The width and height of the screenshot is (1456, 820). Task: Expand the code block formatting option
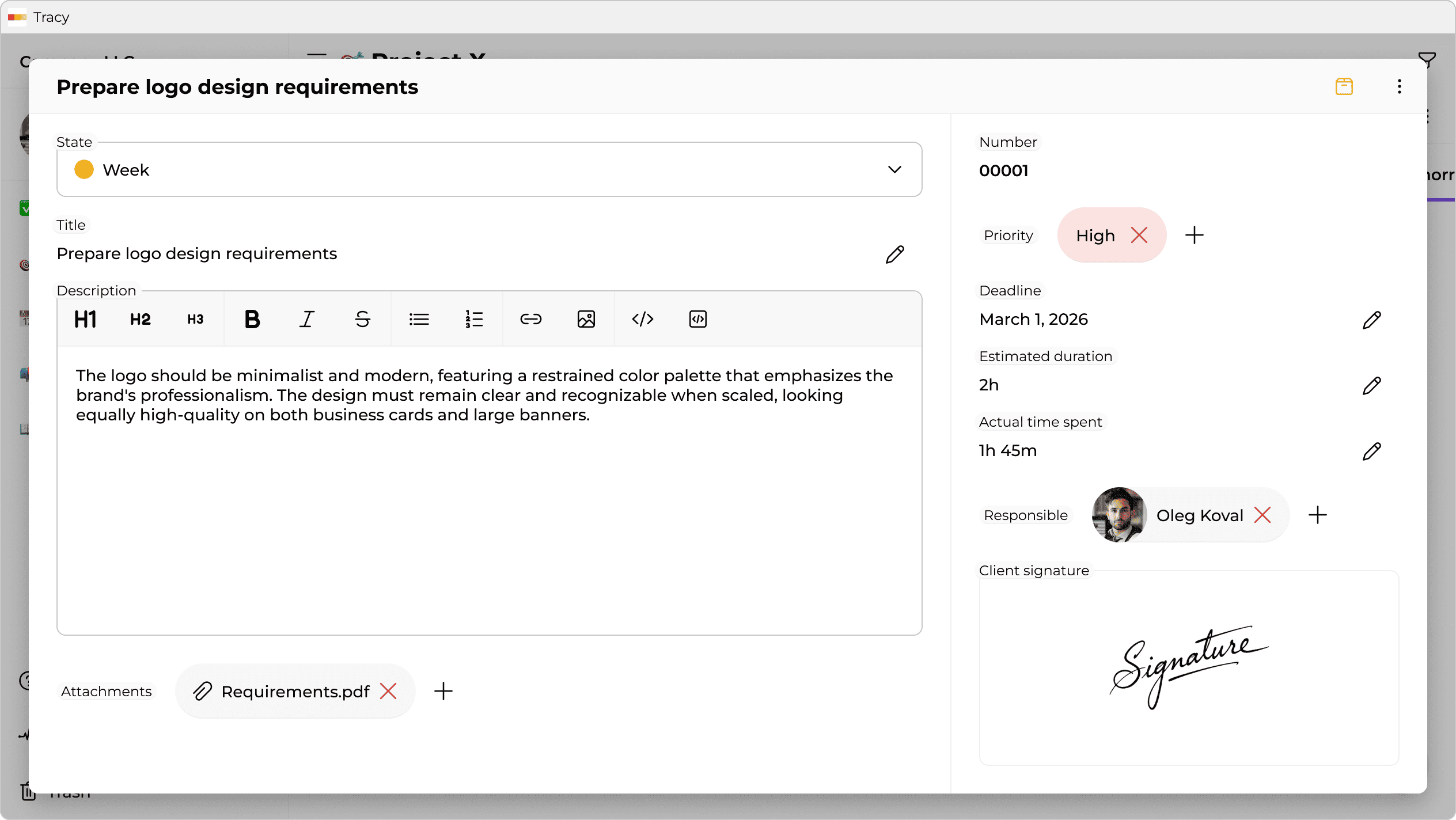click(x=697, y=319)
